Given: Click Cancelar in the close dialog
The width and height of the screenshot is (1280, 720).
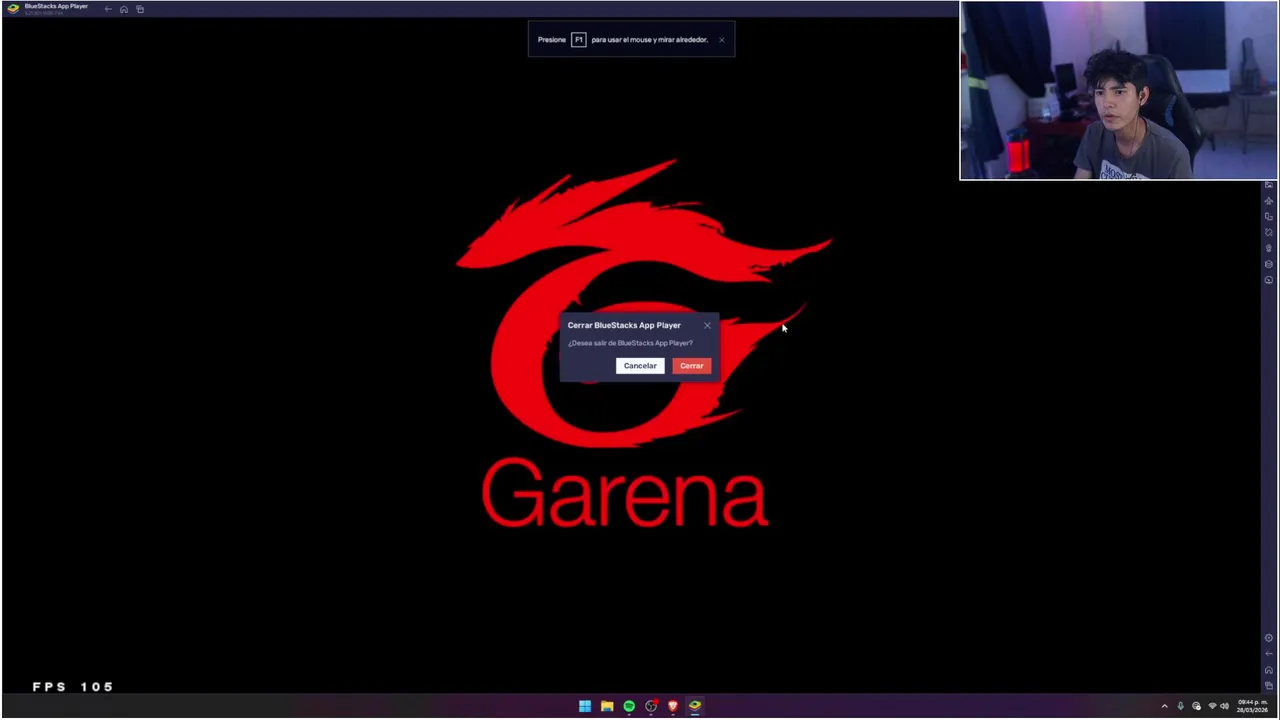Looking at the screenshot, I should 640,366.
